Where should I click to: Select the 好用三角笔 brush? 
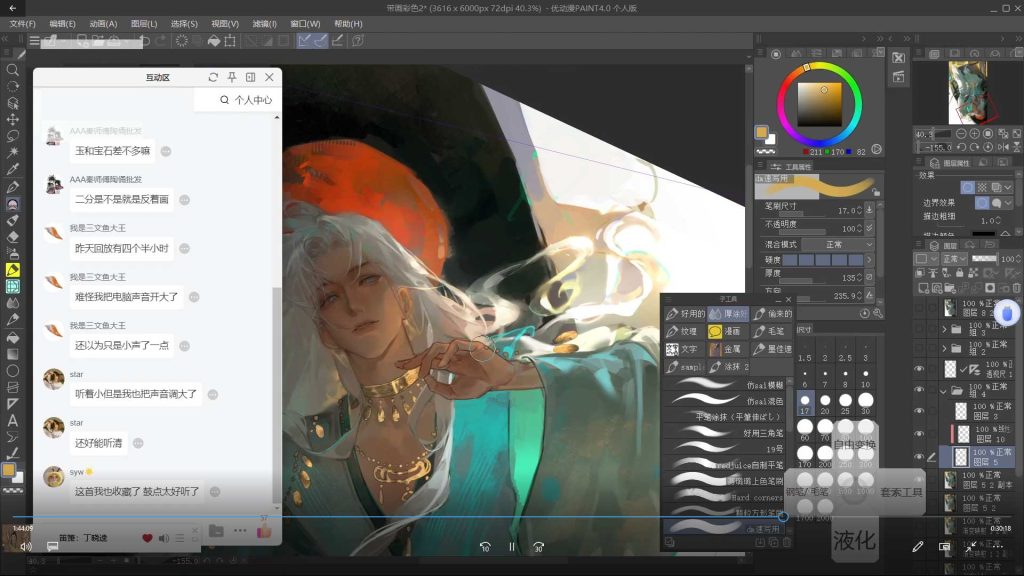728,433
